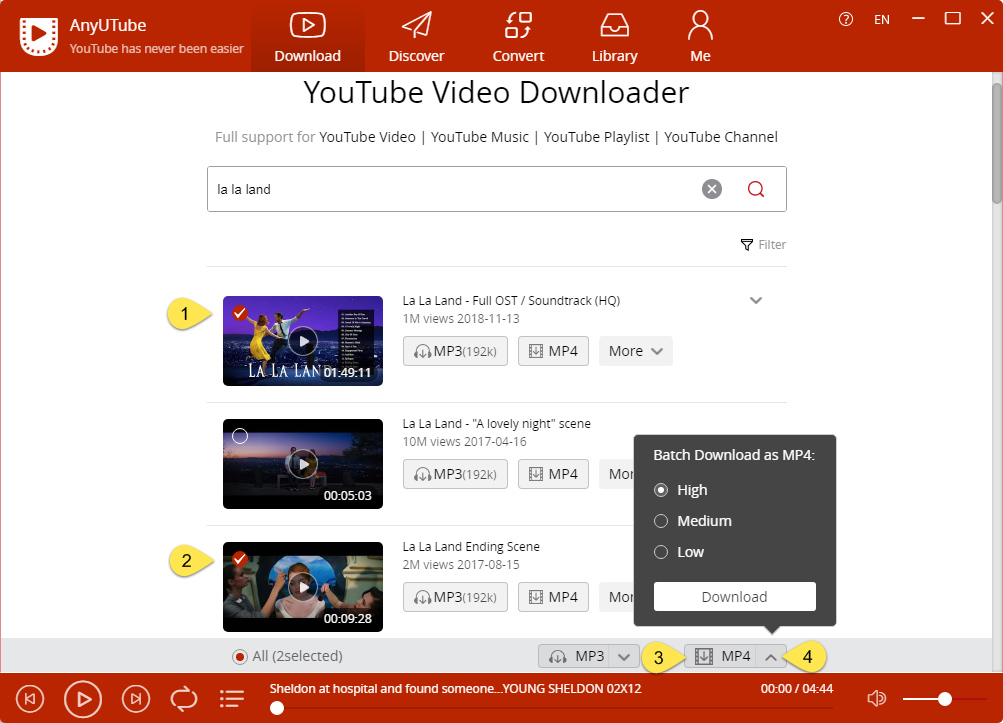Uncheck the Full OST Soundtrack video selection

(240, 313)
